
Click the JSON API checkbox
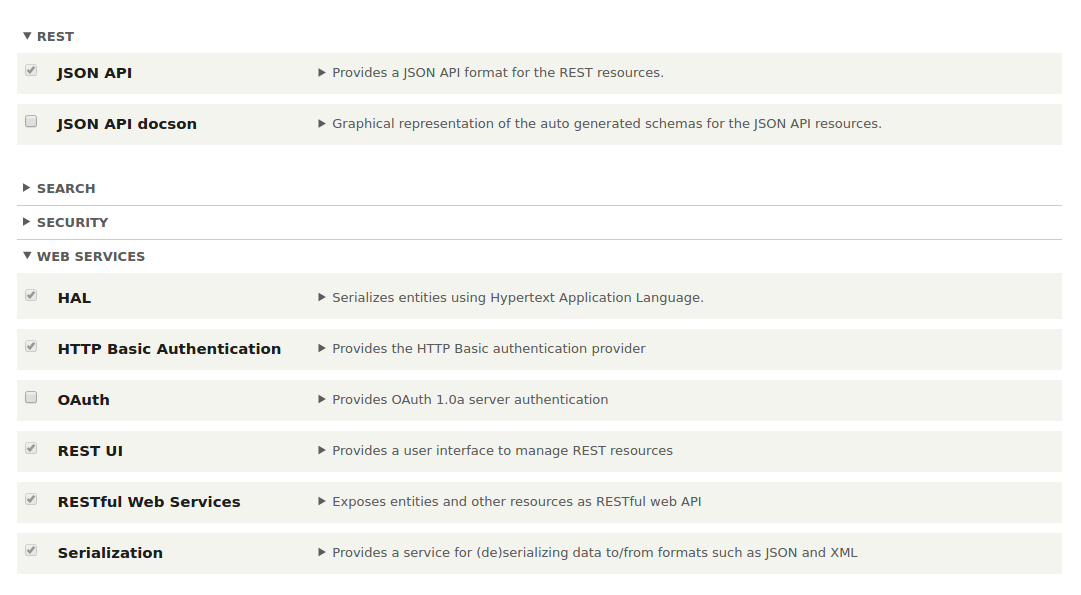(31, 70)
